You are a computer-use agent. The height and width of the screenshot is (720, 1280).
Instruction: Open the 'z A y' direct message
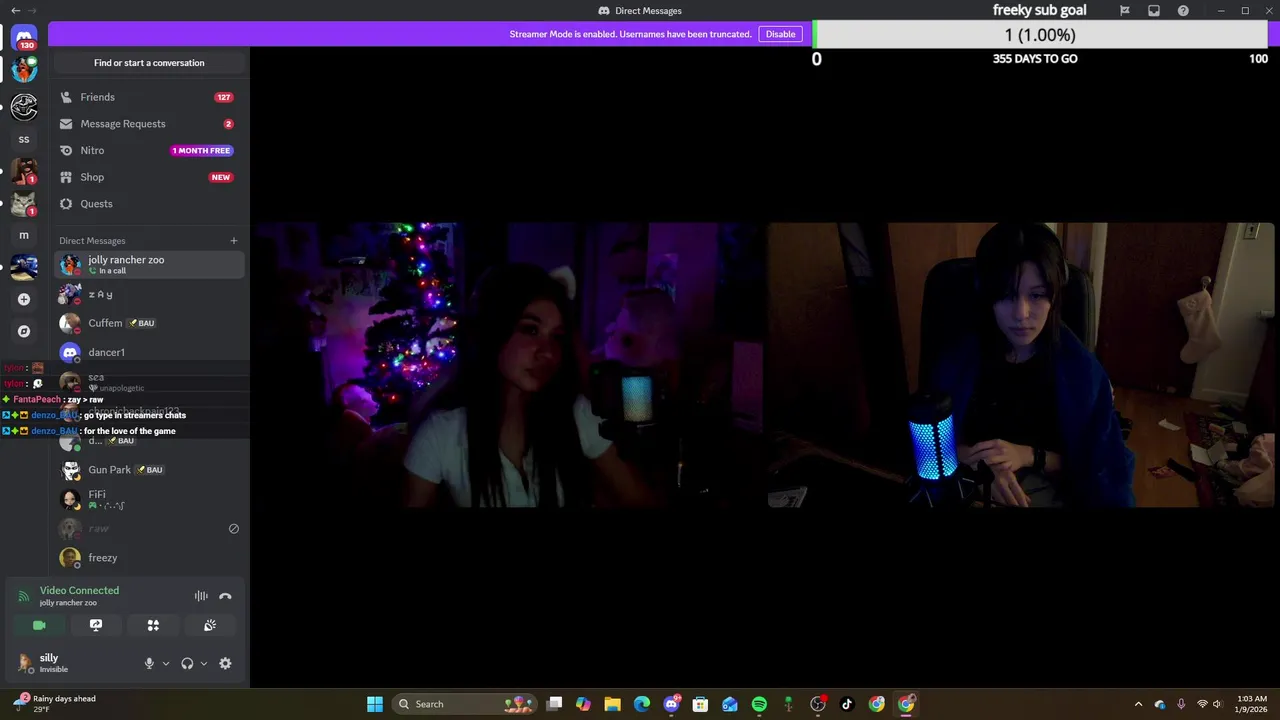click(x=149, y=295)
